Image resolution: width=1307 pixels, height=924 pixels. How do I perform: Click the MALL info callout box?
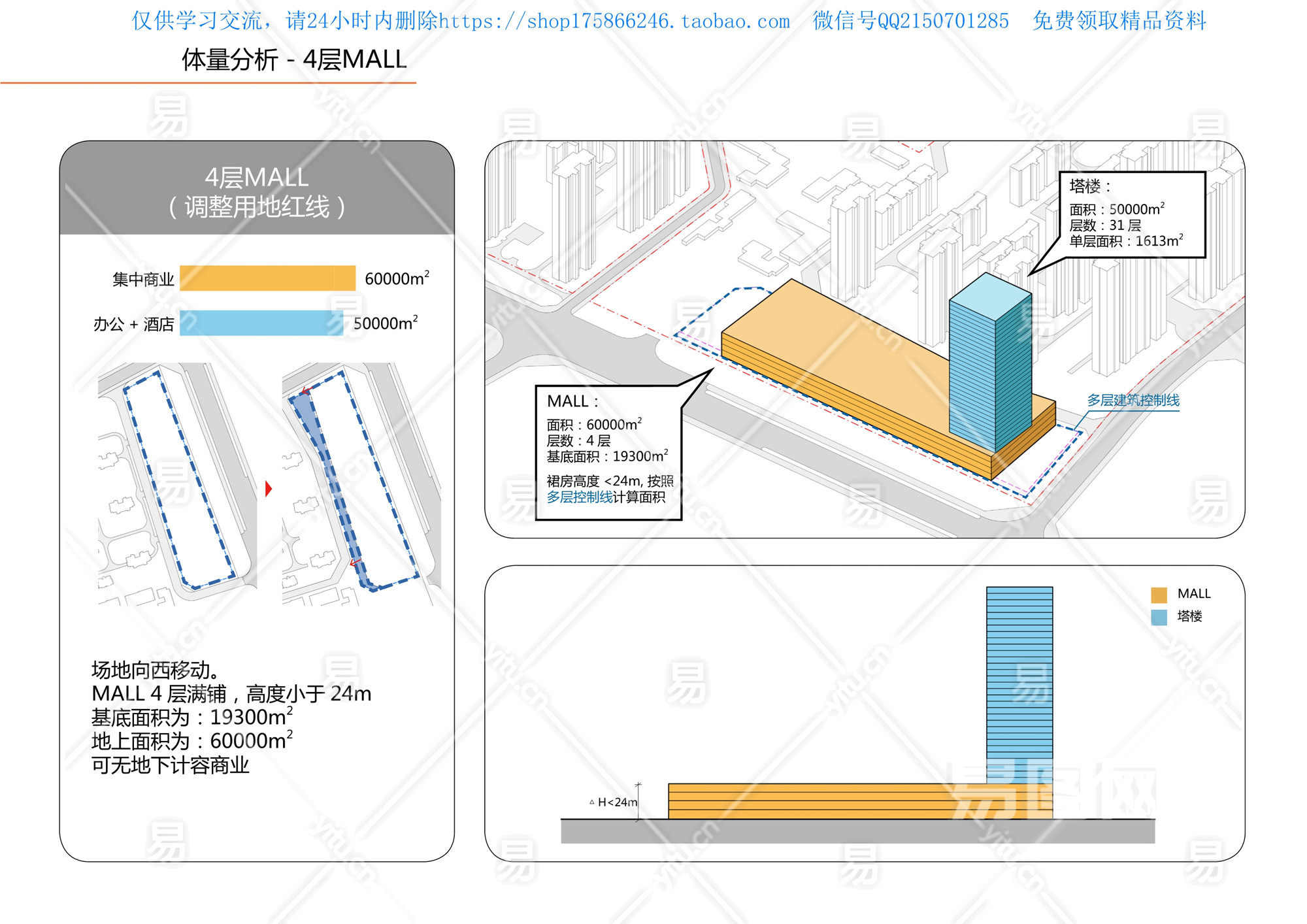[608, 452]
